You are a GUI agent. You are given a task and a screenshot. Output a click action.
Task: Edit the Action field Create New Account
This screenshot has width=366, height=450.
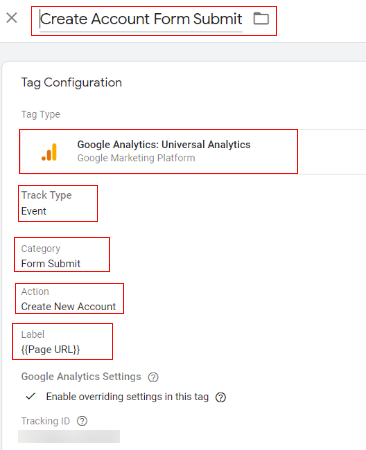(69, 298)
